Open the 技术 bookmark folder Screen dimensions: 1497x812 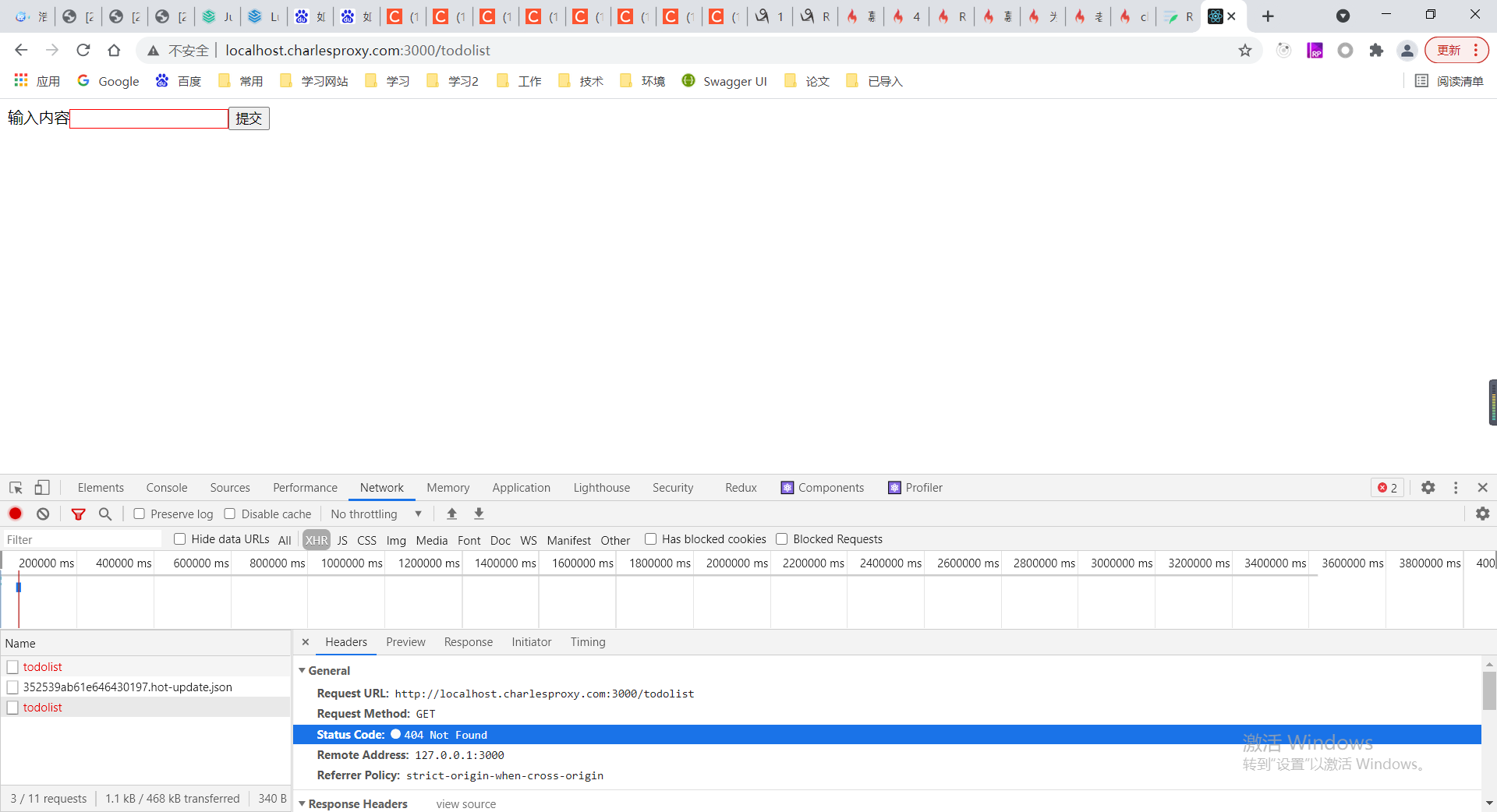point(581,81)
